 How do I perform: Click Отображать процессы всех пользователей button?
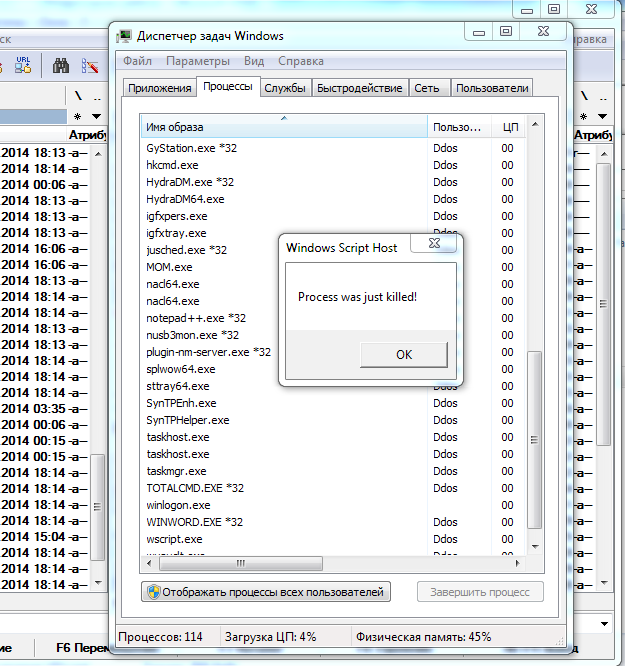[266, 592]
